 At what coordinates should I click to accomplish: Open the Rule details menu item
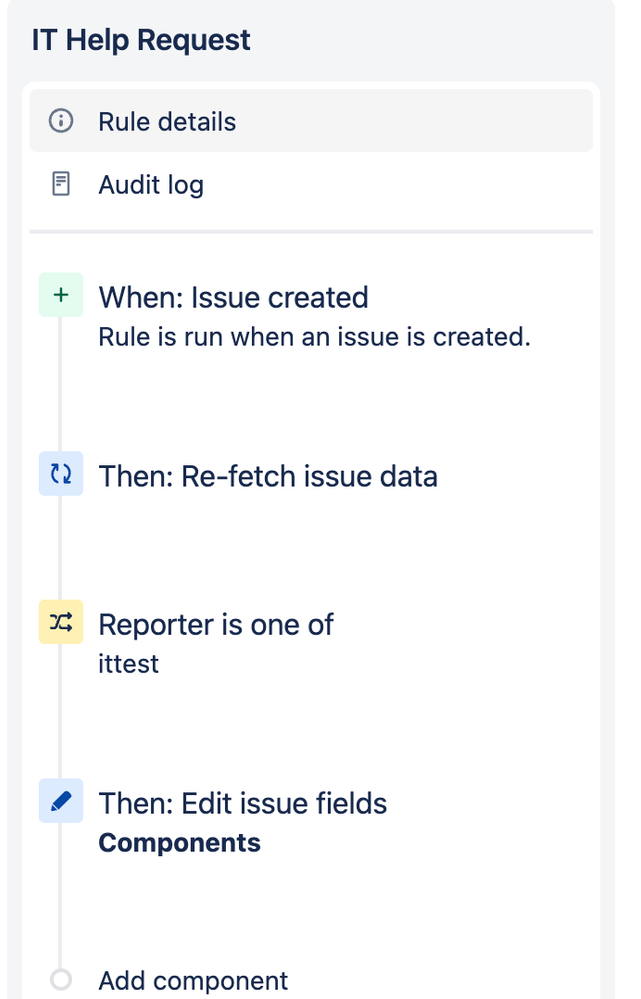pyautogui.click(x=311, y=120)
